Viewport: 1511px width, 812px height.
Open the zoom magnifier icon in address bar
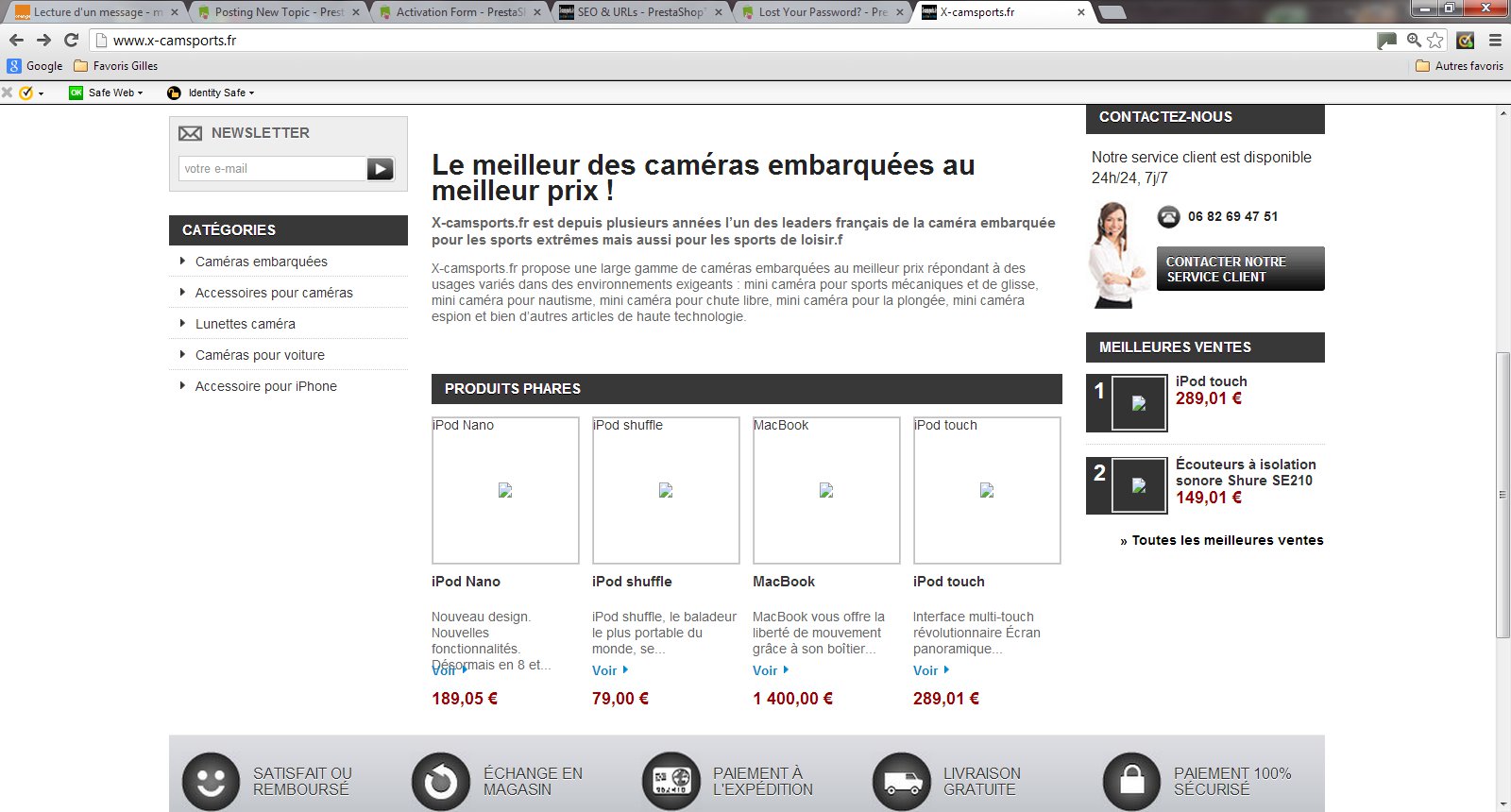pos(1414,40)
